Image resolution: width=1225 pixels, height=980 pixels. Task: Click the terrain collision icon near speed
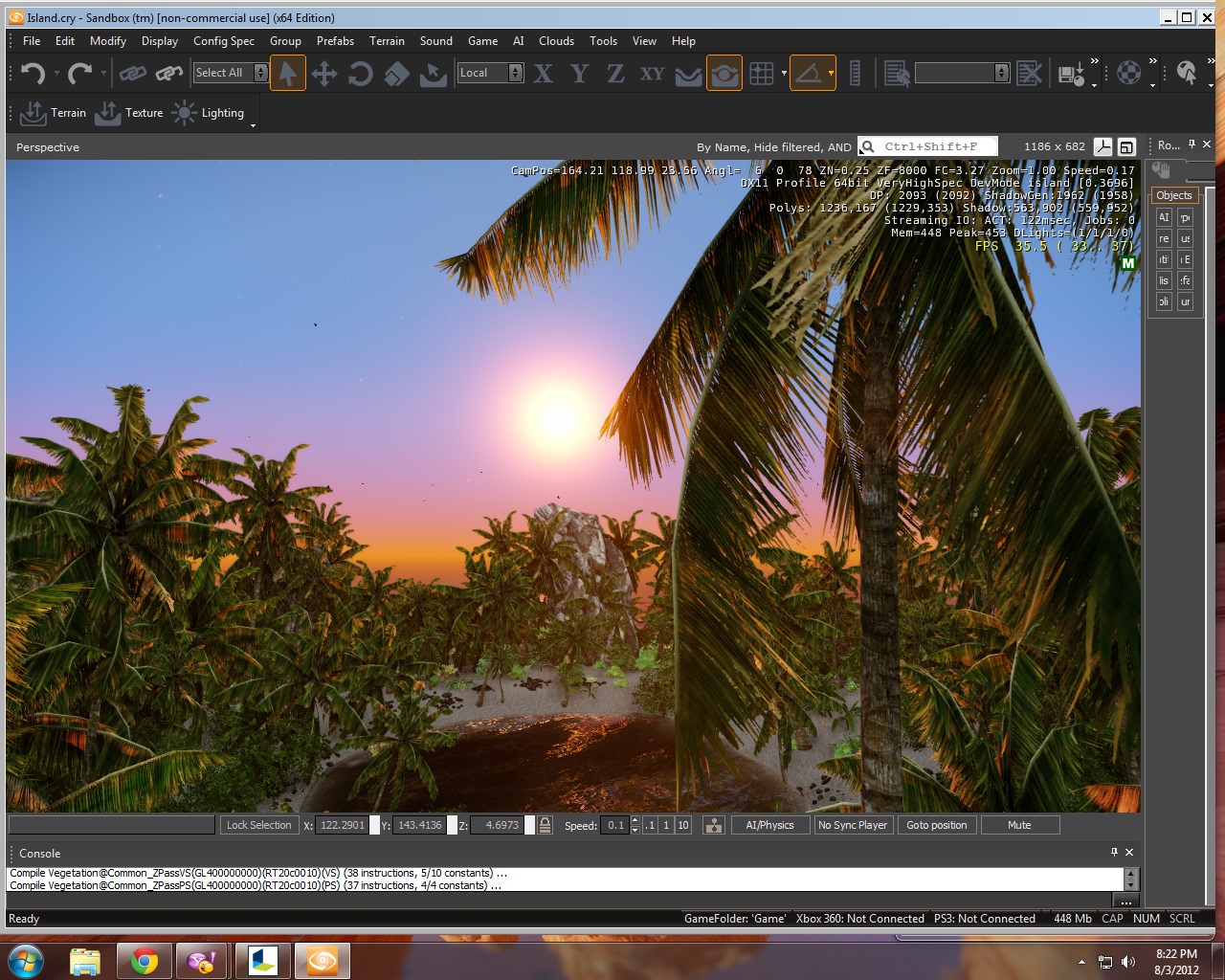tap(714, 825)
